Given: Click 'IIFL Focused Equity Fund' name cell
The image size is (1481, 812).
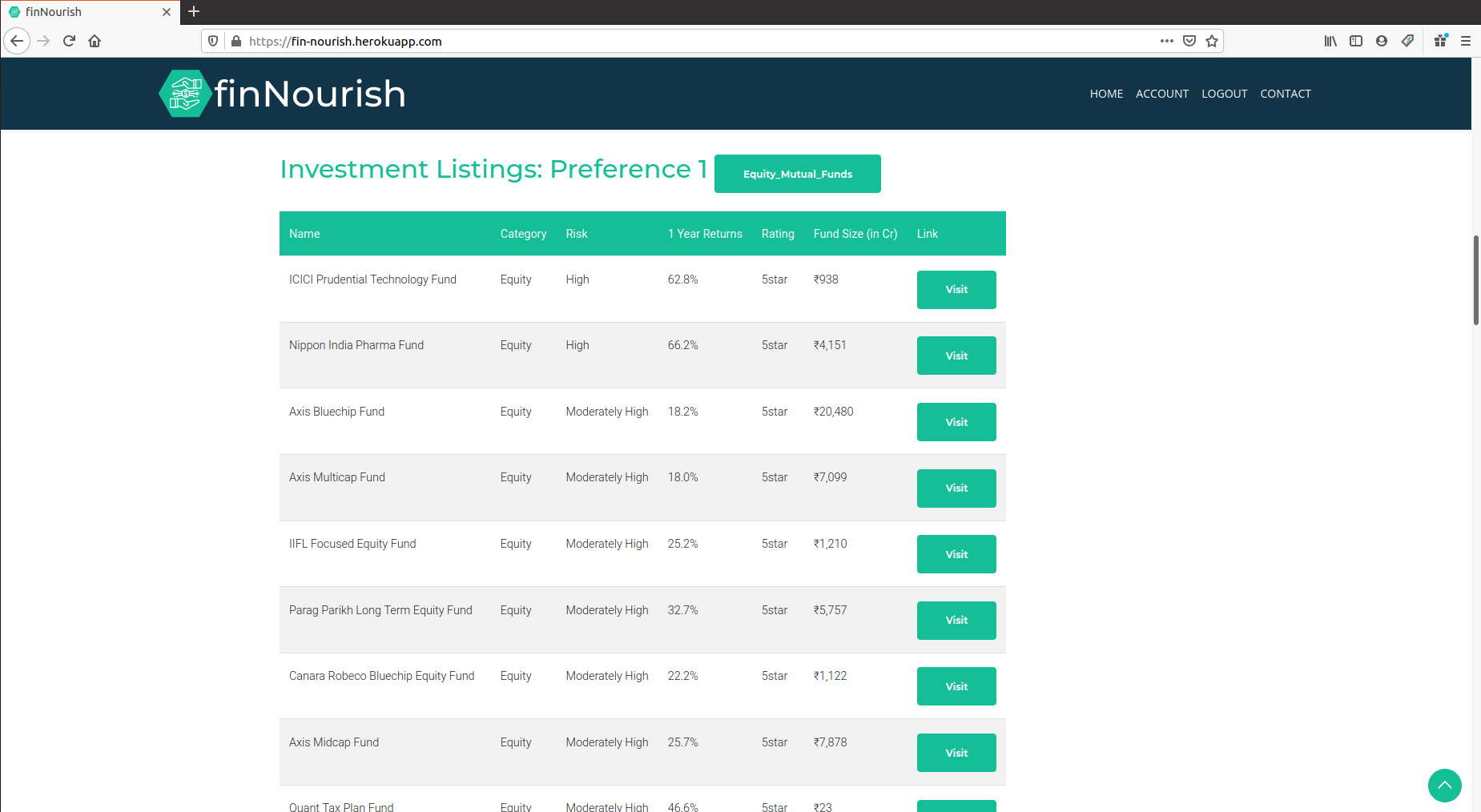Looking at the screenshot, I should pos(352,544).
